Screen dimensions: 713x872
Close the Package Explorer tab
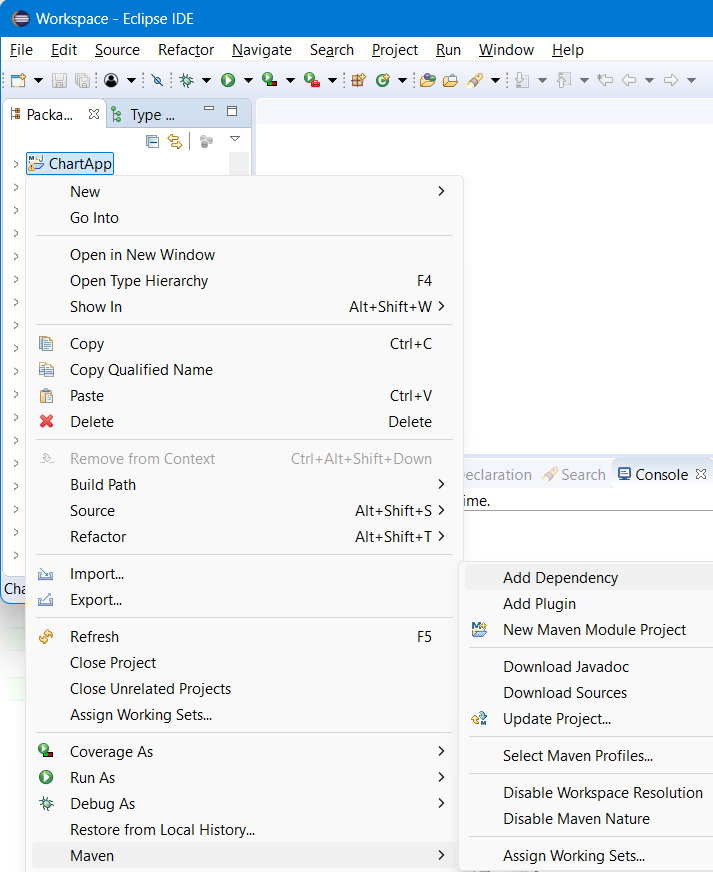pos(94,114)
